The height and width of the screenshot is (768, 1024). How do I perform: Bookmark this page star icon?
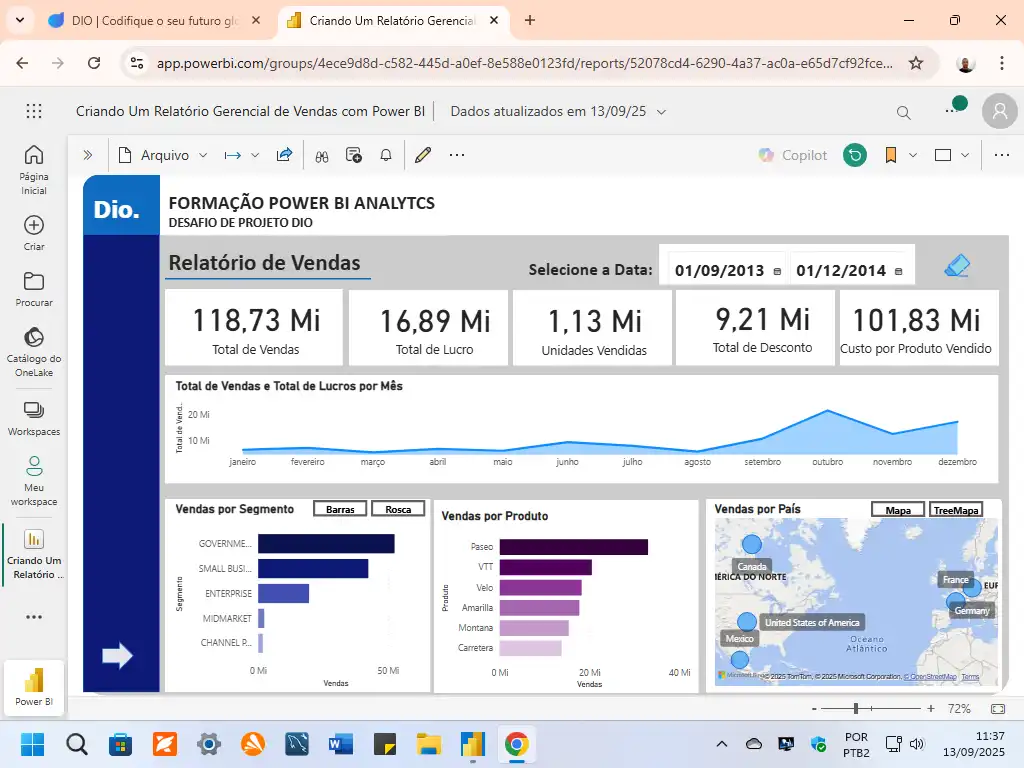[916, 63]
